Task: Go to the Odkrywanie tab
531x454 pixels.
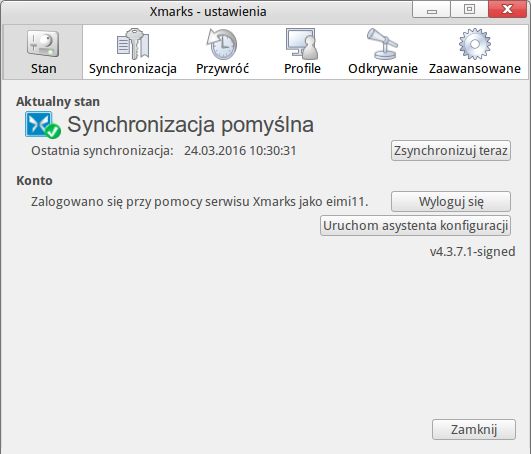Action: (x=382, y=52)
